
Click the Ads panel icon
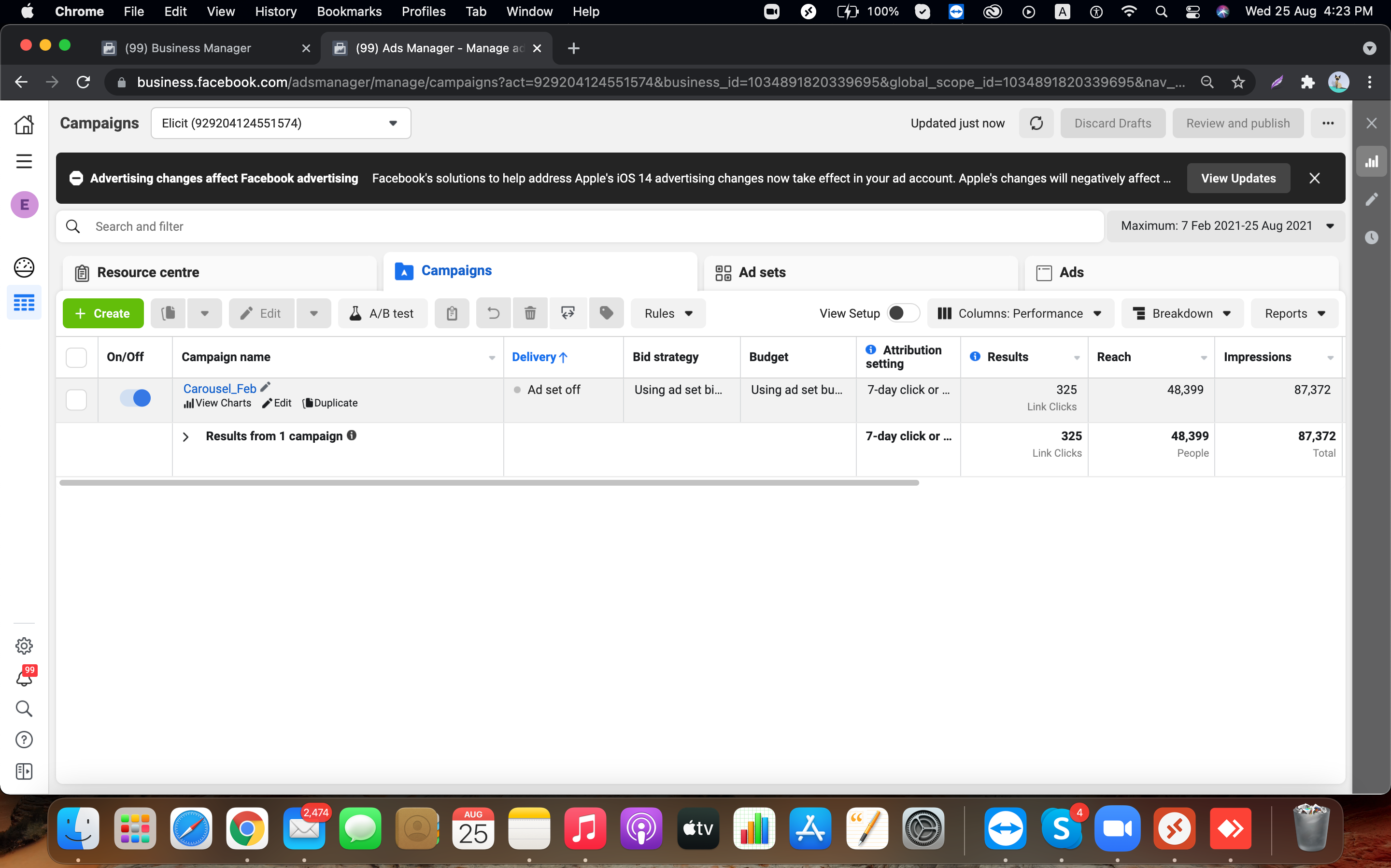pyautogui.click(x=1044, y=272)
